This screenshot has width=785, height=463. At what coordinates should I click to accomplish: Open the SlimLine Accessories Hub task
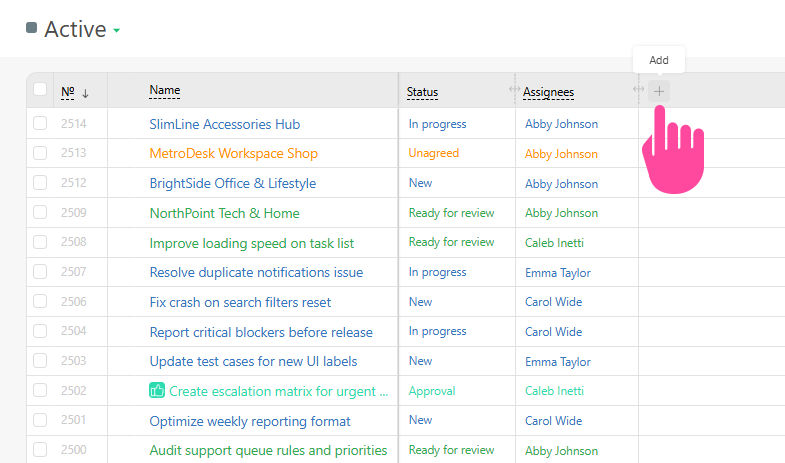pyautogui.click(x=224, y=124)
